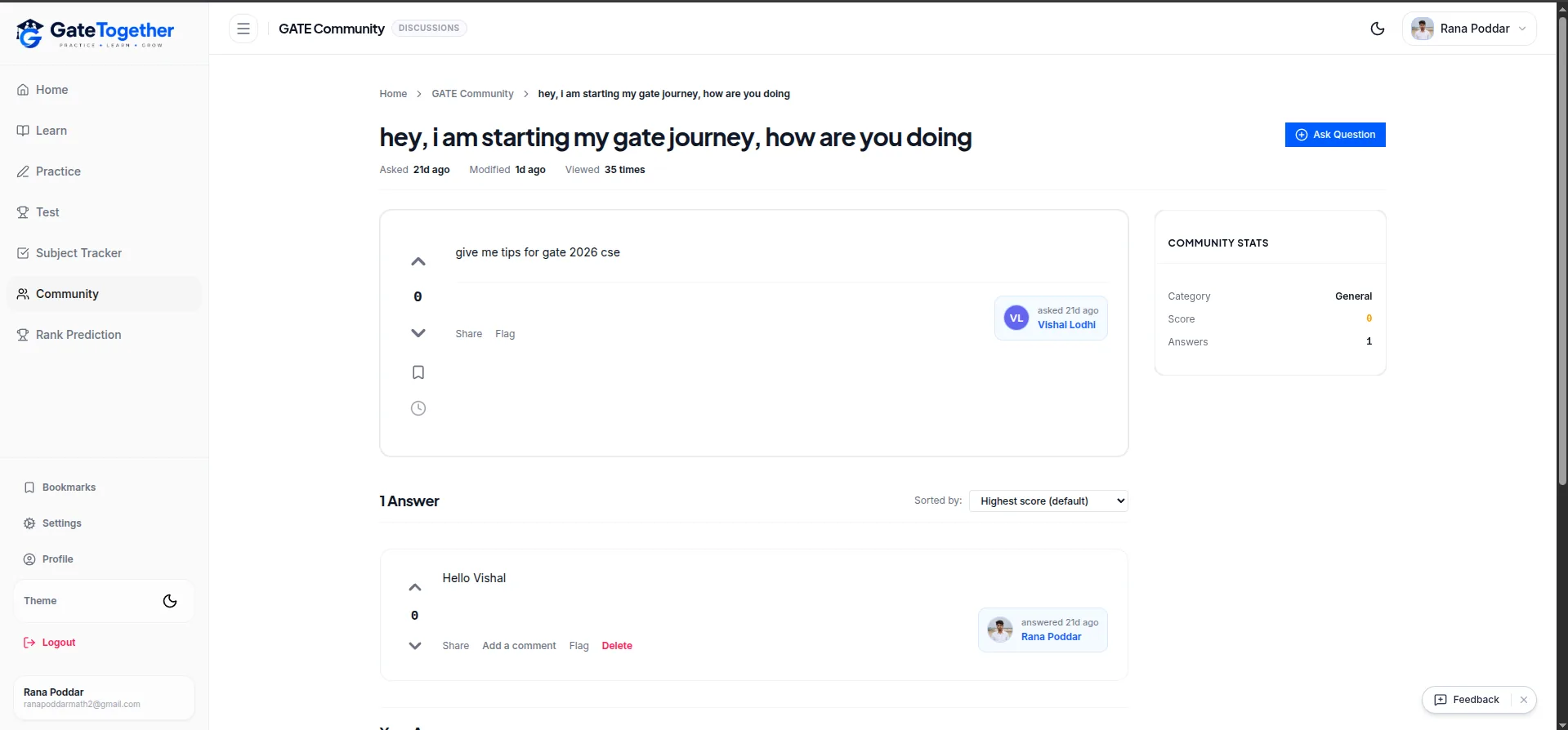The height and width of the screenshot is (730, 1568).
Task: Log out of the account
Action: [50, 643]
